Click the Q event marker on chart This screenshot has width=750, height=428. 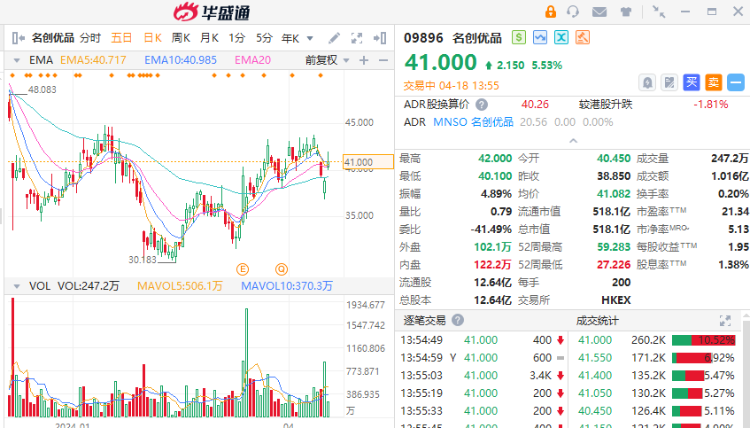pyautogui.click(x=282, y=269)
